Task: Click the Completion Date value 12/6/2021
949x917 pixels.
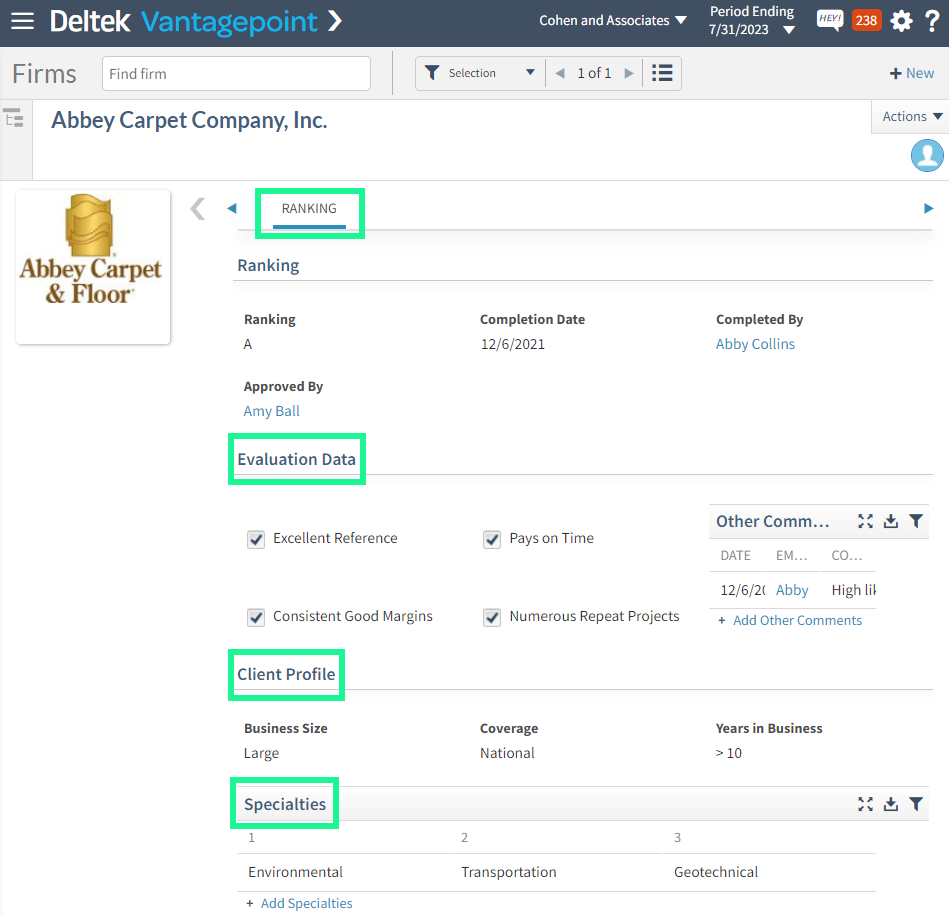Action: pyautogui.click(x=513, y=344)
